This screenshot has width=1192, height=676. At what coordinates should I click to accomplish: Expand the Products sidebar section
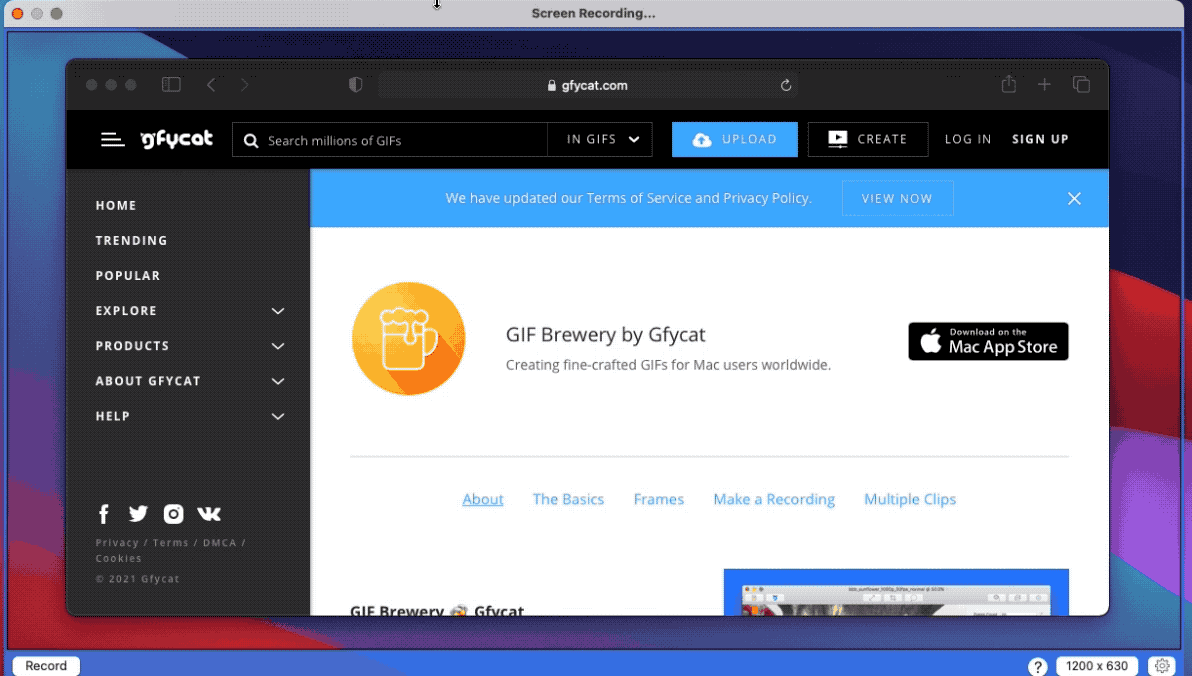tap(278, 346)
